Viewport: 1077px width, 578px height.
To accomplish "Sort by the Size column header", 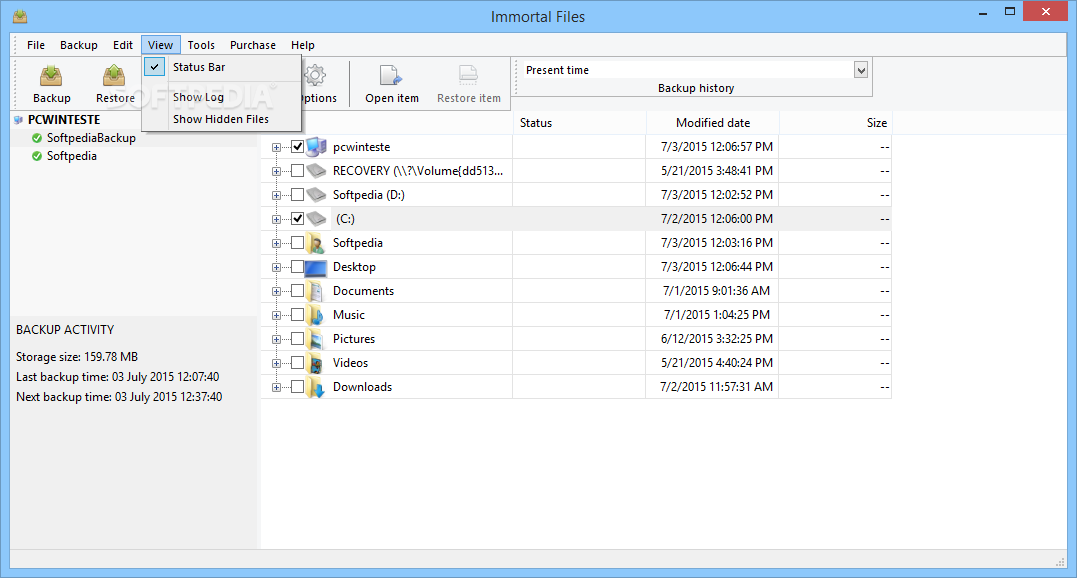I will click(x=835, y=123).
